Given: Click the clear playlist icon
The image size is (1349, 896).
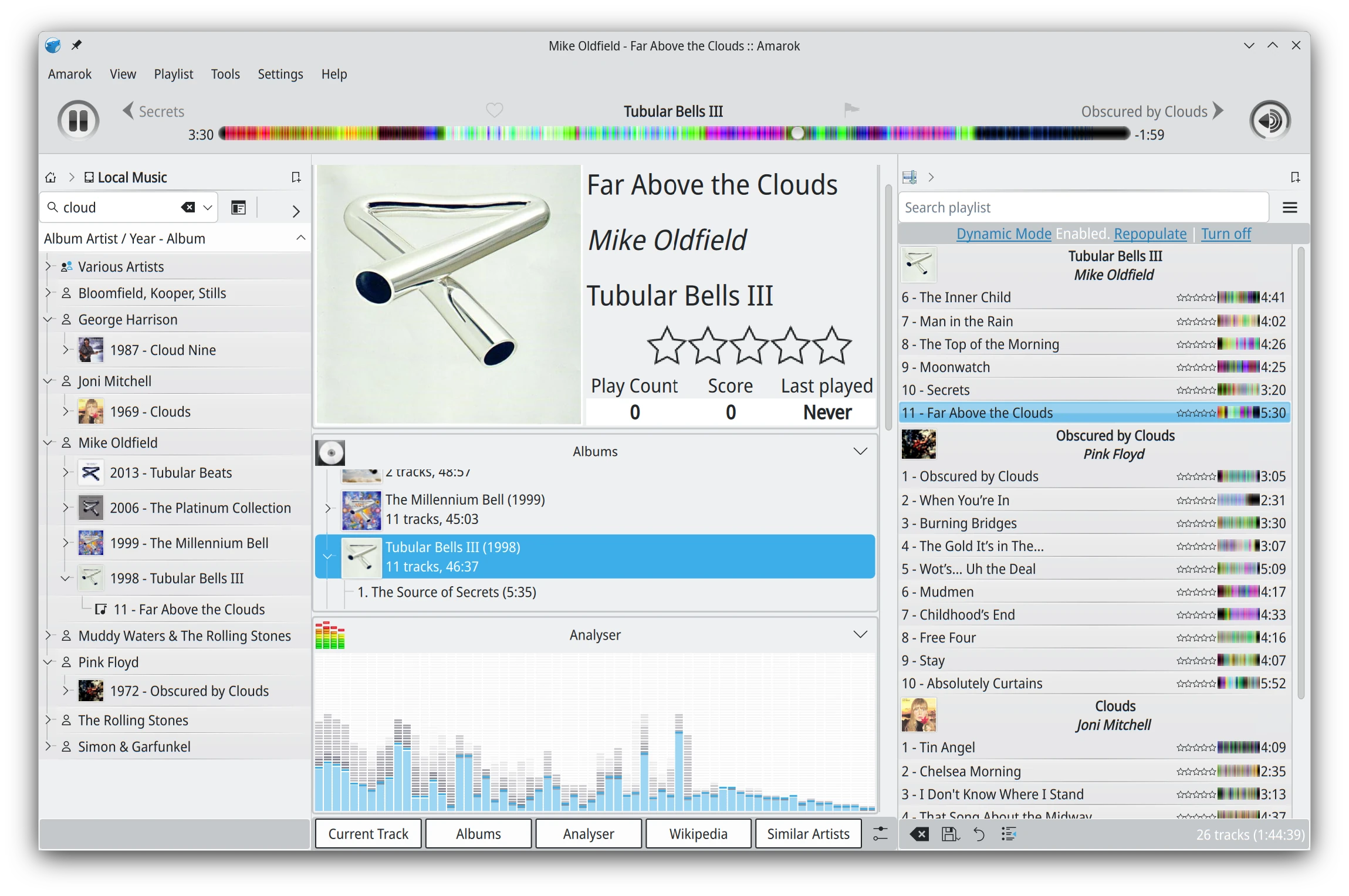Looking at the screenshot, I should coord(919,834).
